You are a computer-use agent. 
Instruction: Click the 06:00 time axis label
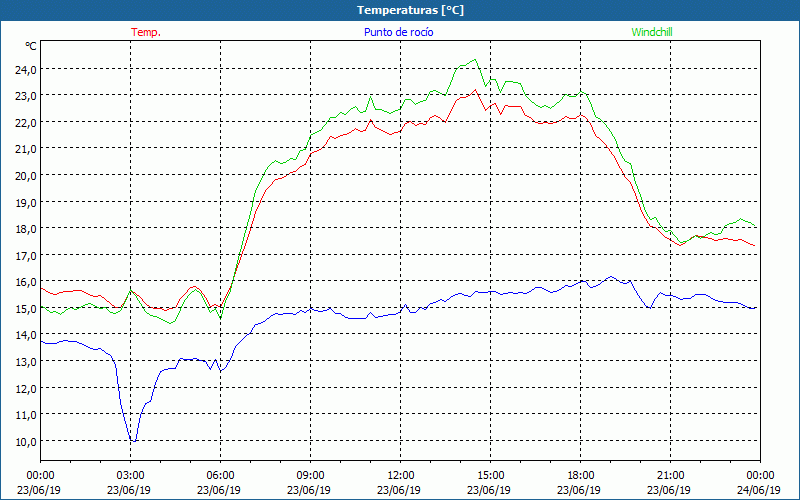click(x=220, y=476)
